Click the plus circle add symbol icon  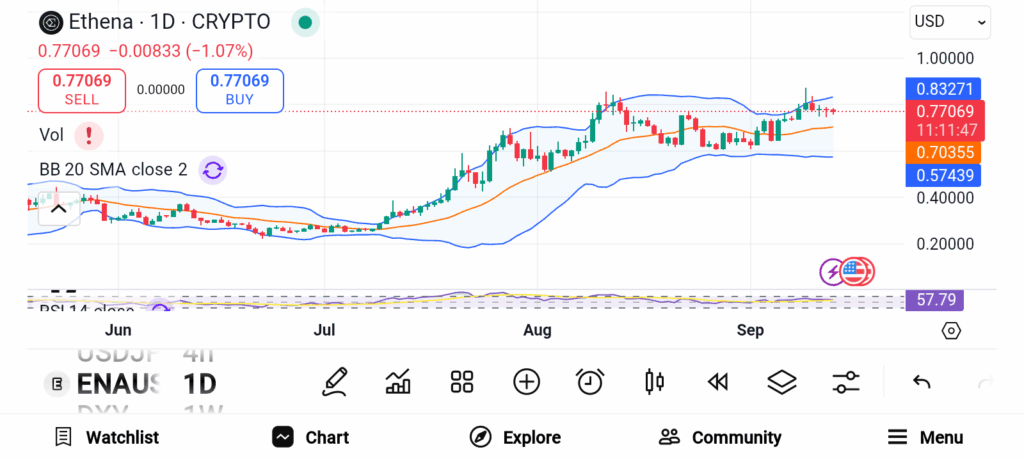tap(526, 381)
